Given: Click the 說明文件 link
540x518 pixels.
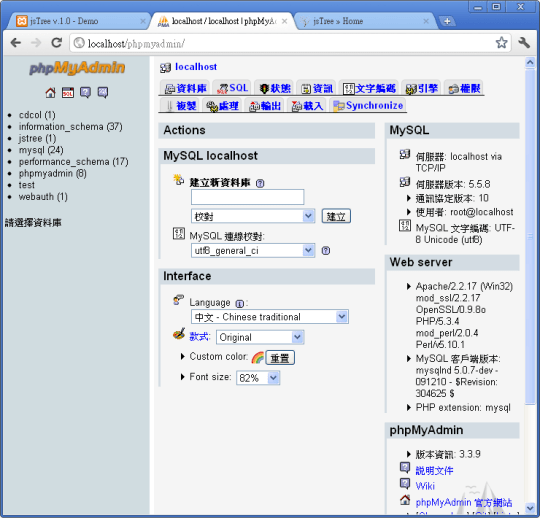Looking at the screenshot, I should click(x=434, y=470).
